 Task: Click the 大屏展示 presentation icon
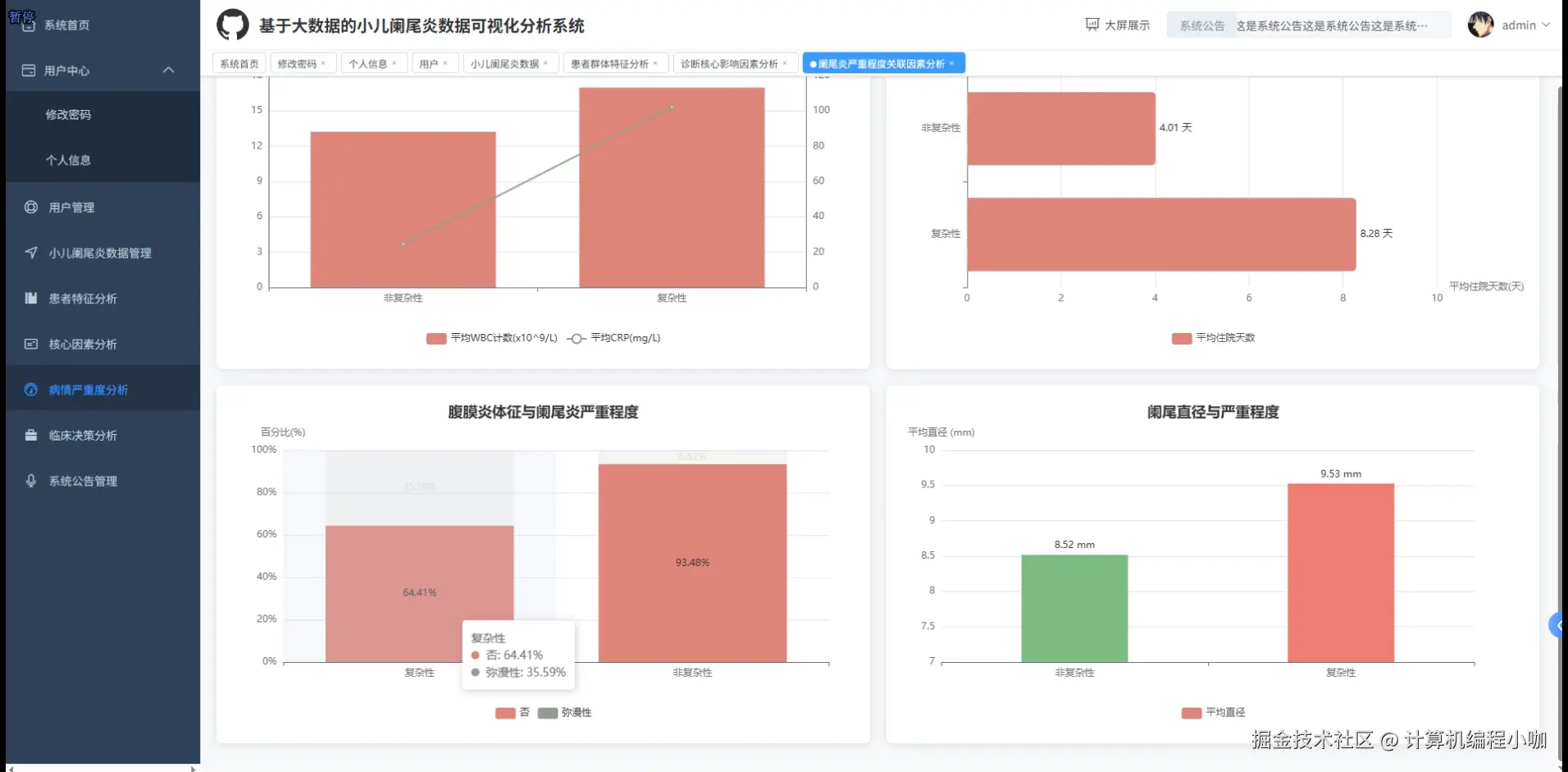(1092, 25)
